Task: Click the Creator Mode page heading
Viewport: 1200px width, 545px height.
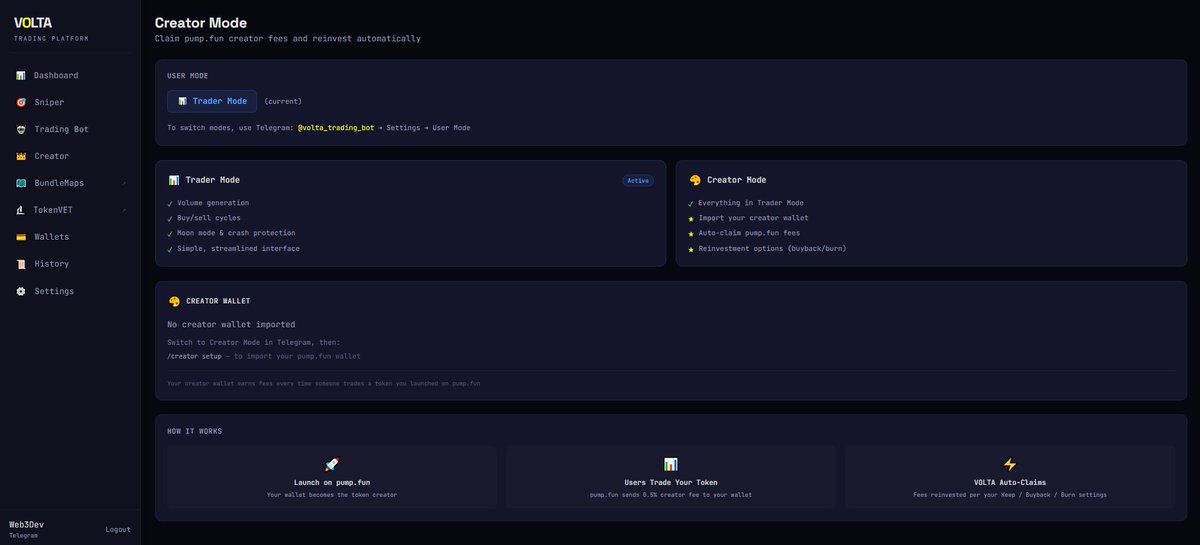Action: (x=201, y=23)
